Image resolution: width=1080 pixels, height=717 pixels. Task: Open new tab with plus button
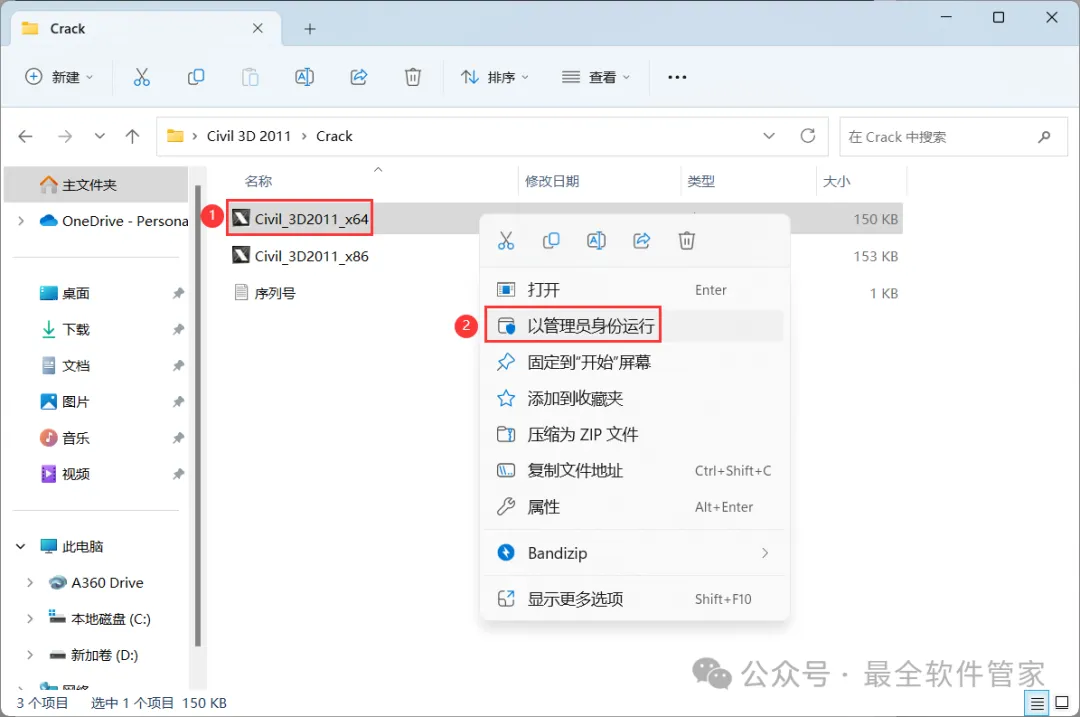[x=310, y=29]
